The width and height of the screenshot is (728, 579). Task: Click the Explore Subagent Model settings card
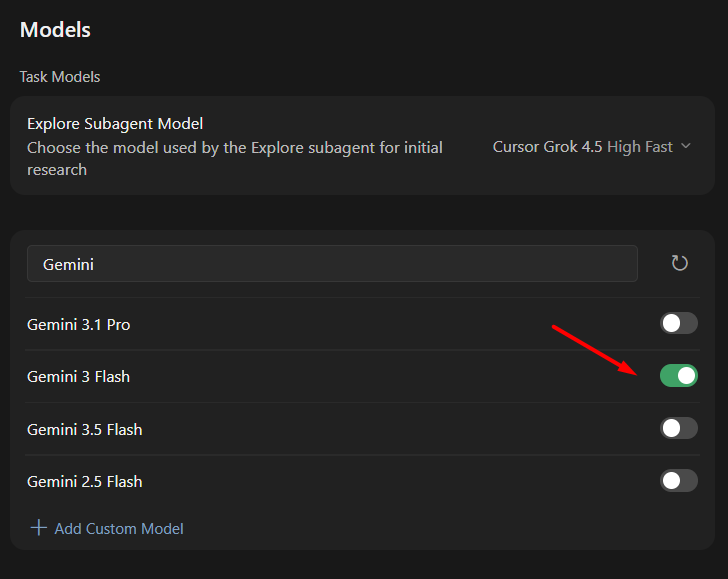coord(362,146)
